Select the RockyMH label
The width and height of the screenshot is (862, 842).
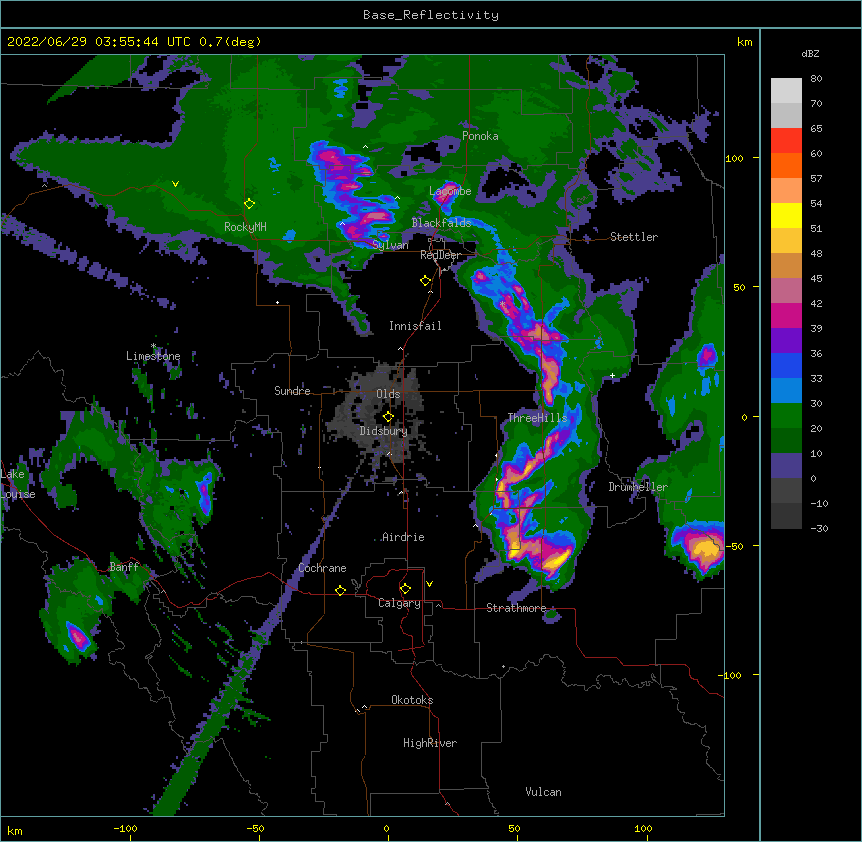click(245, 227)
